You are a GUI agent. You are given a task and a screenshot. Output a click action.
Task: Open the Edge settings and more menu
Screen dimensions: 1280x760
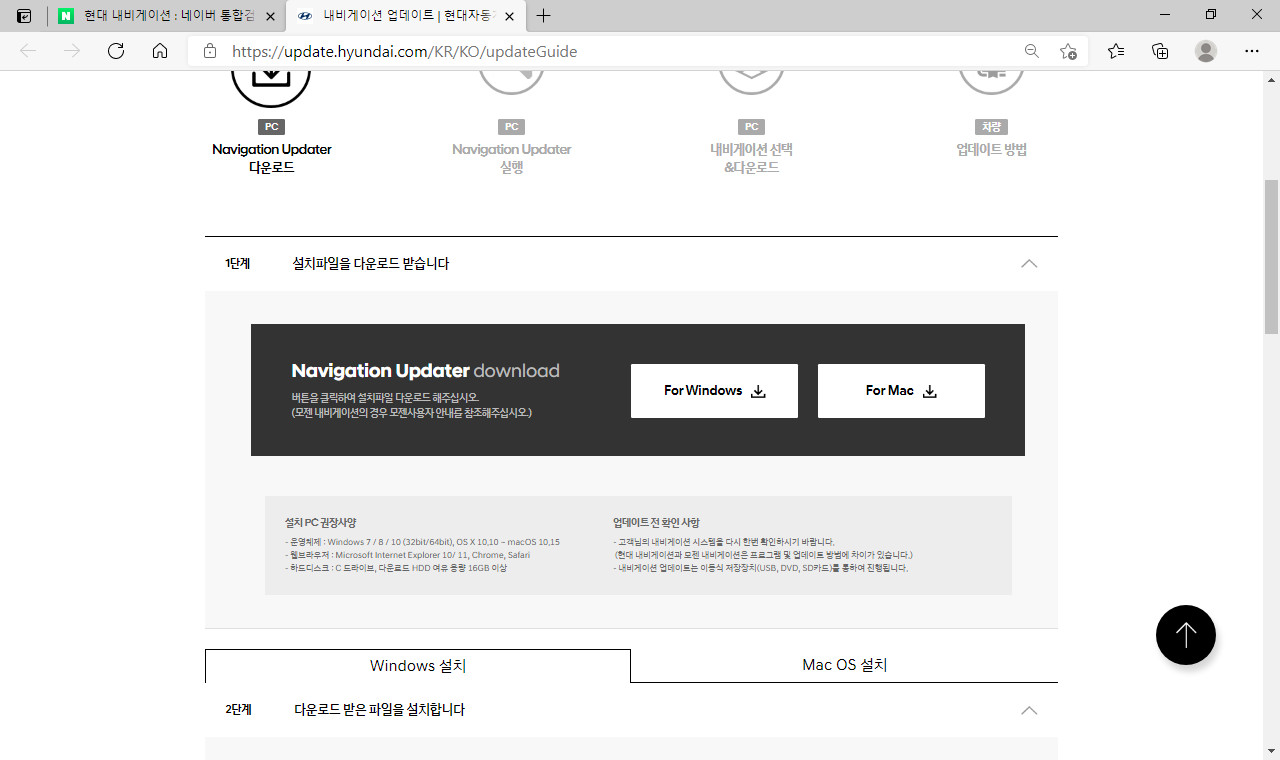click(1252, 51)
